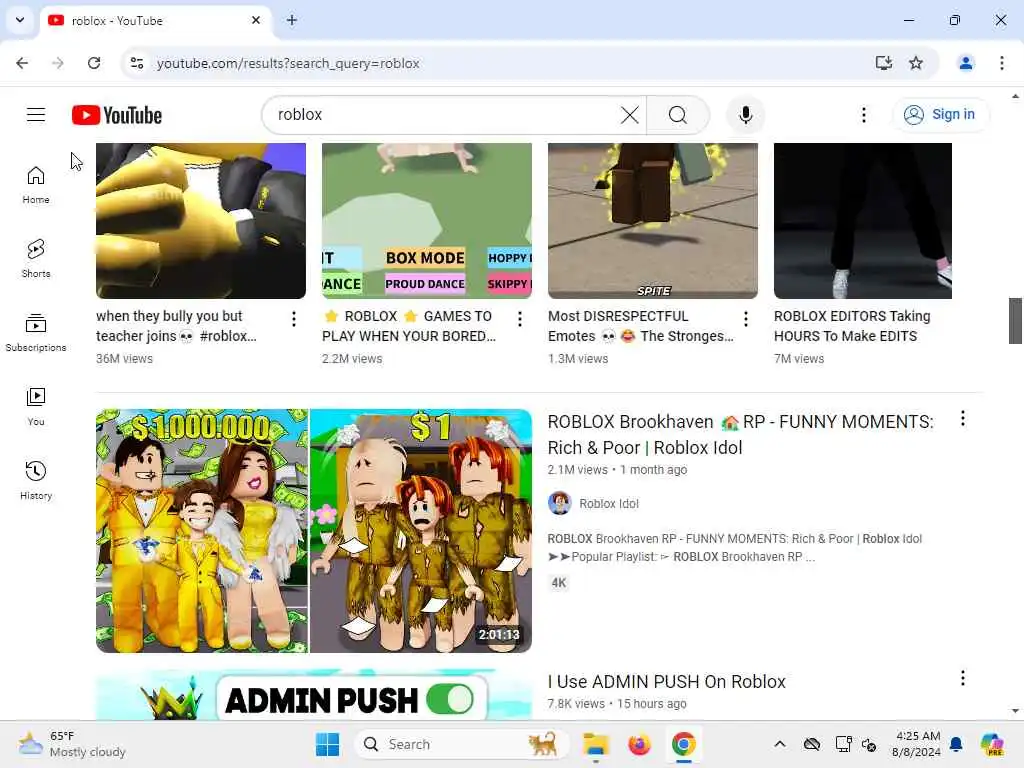This screenshot has width=1024, height=768.
Task: Open the You section in sidebar
Action: coord(36,407)
